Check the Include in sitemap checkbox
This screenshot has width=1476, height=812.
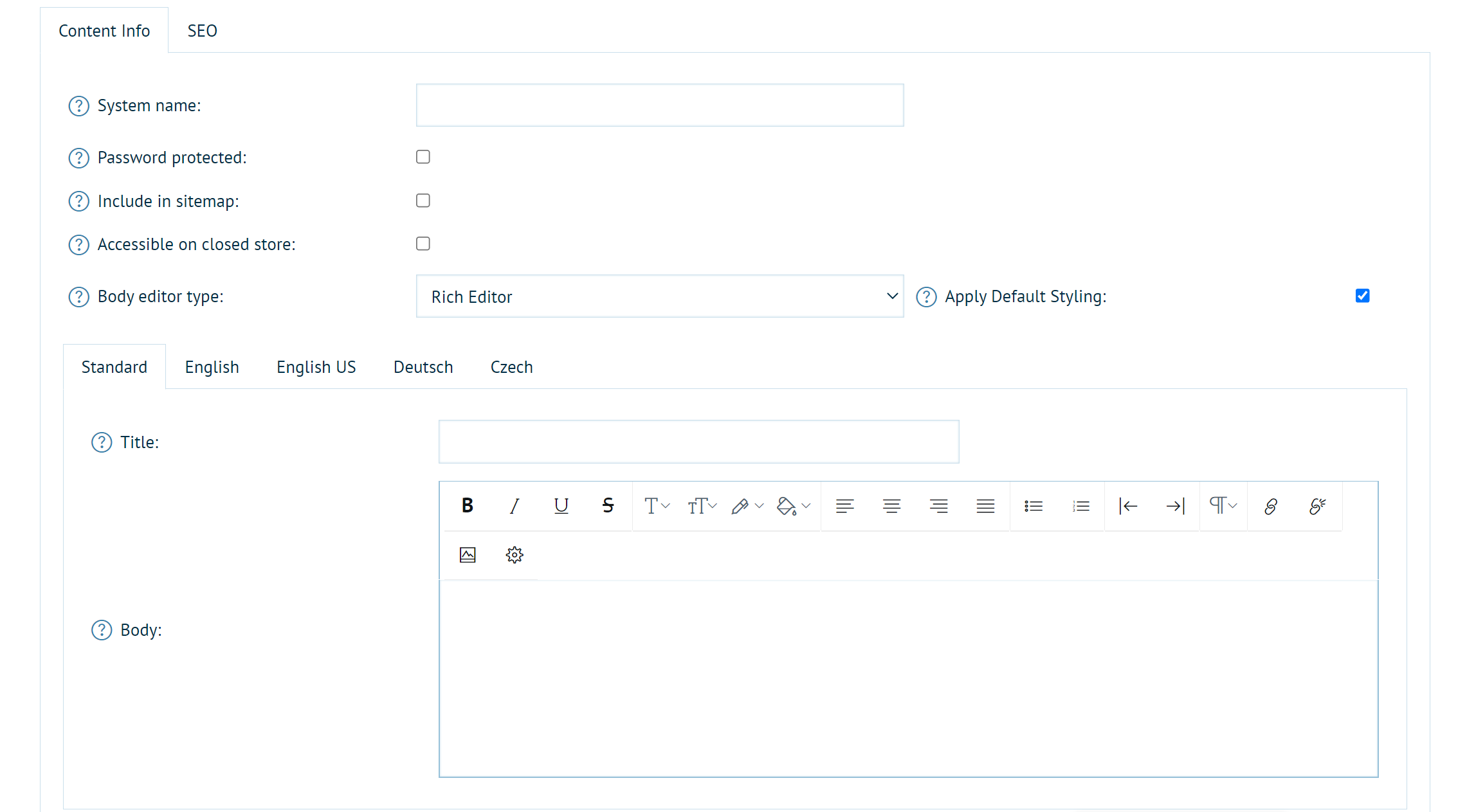[423, 201]
